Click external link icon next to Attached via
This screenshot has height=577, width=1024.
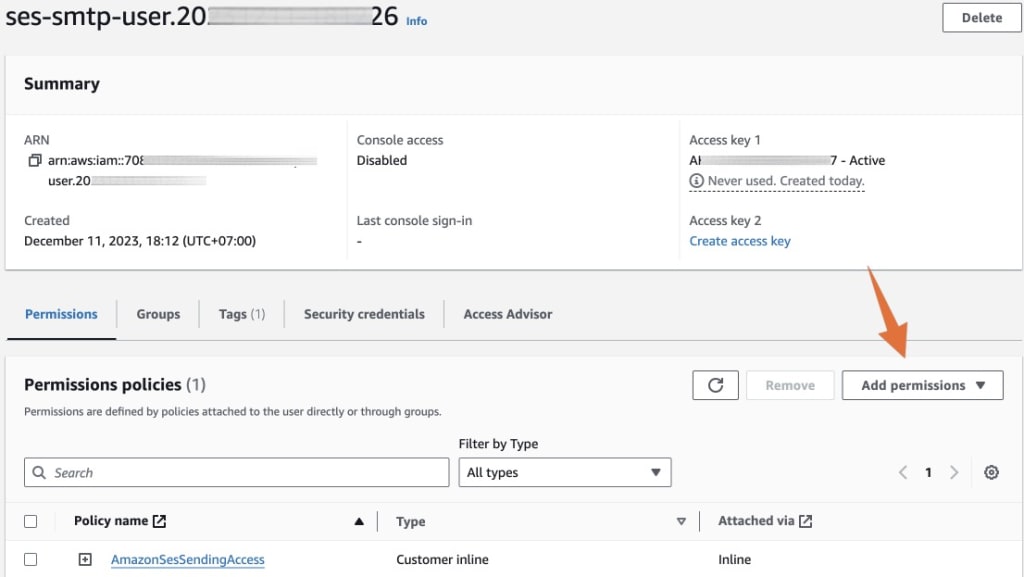point(806,521)
